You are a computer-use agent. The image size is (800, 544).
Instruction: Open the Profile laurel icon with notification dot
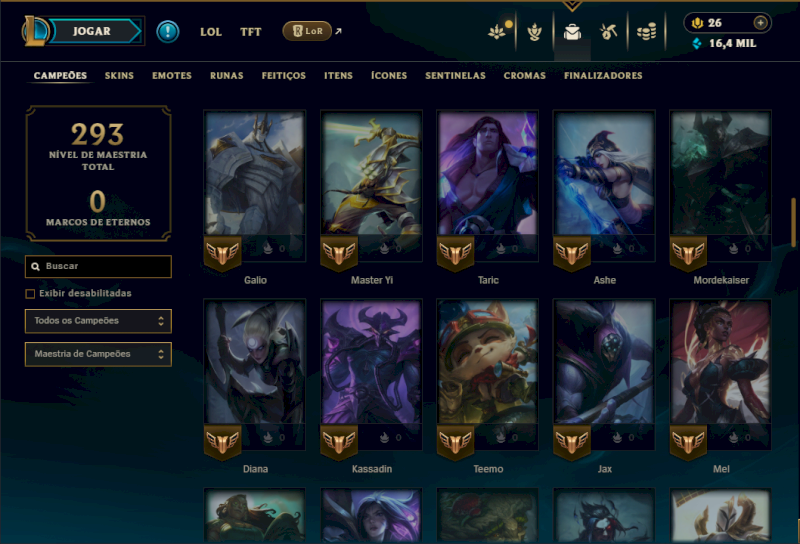(499, 31)
